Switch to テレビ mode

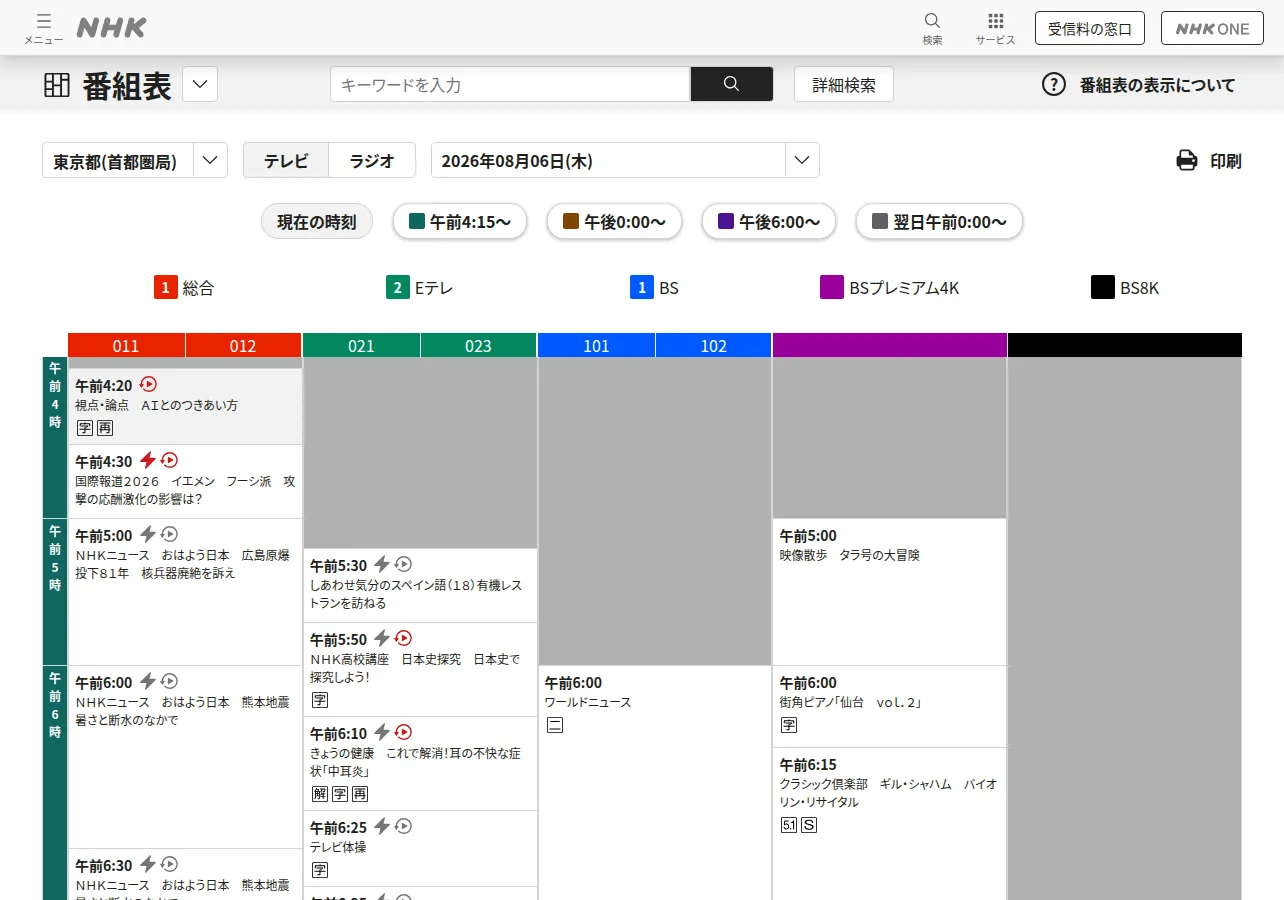[286, 160]
